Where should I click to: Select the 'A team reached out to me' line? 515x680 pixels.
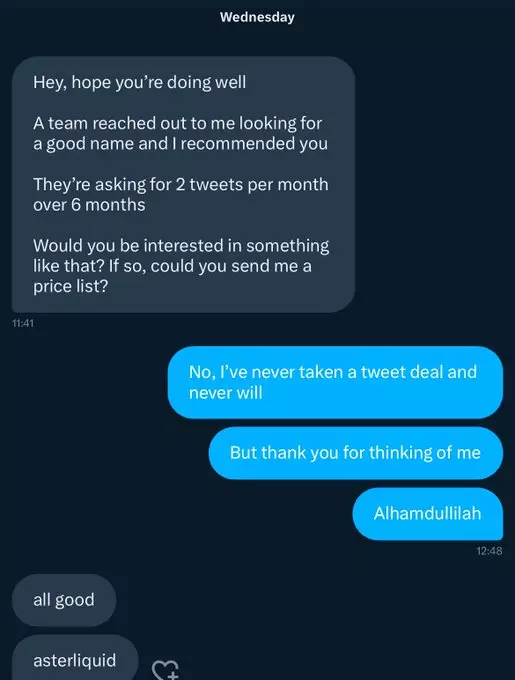click(x=177, y=123)
